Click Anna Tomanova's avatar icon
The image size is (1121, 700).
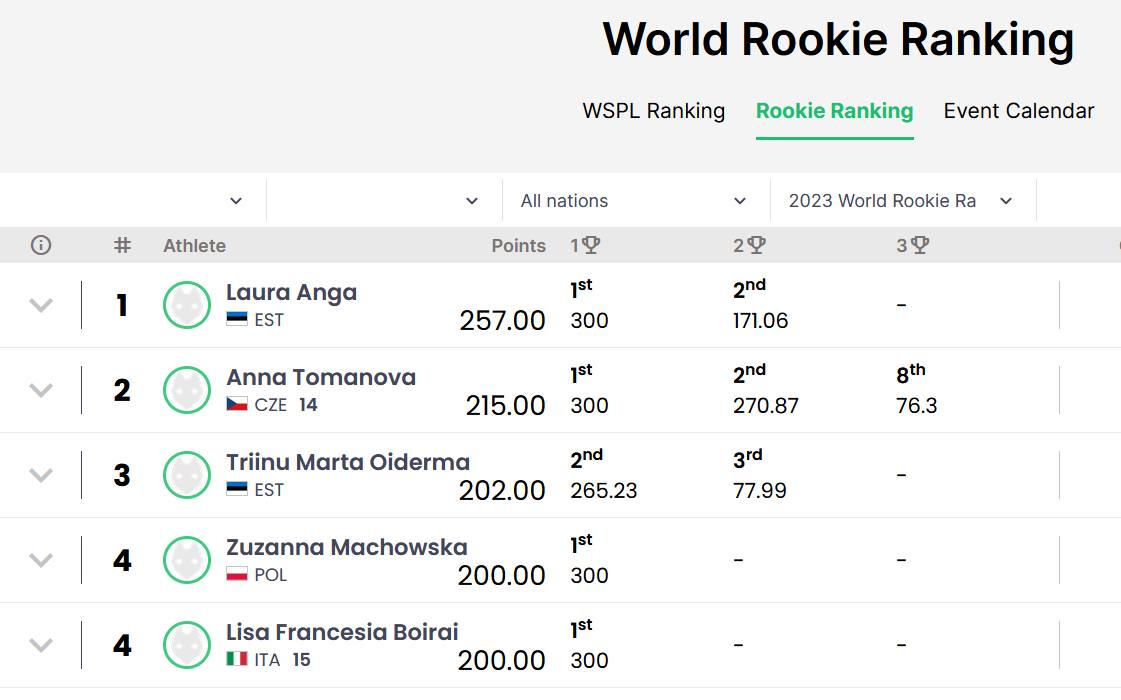click(187, 390)
